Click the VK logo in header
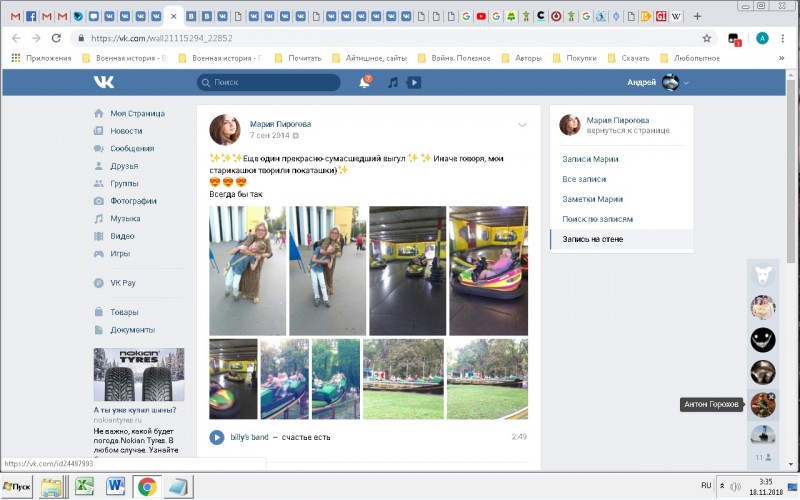Image resolution: width=800 pixels, height=500 pixels. [104, 82]
